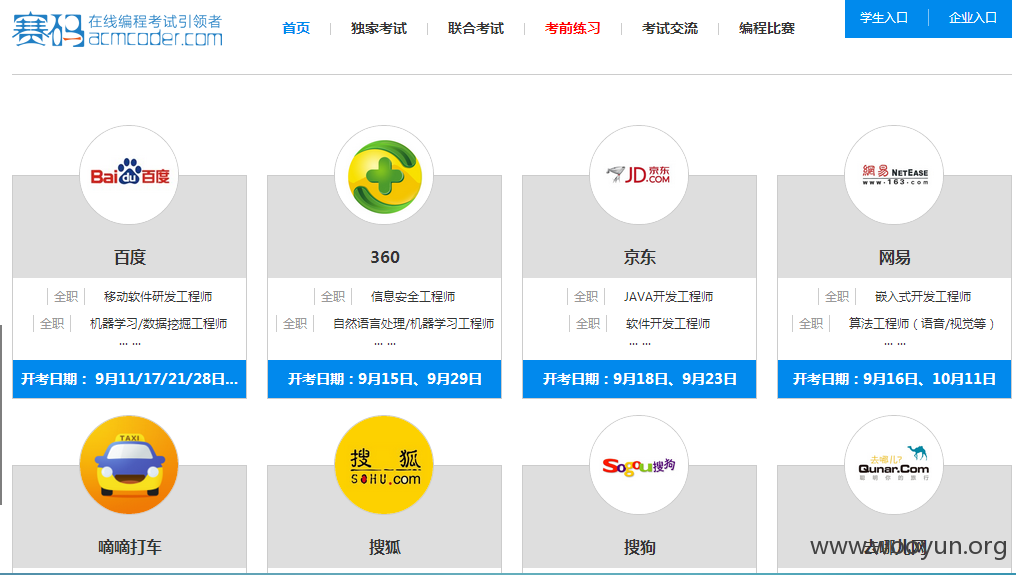Viewport: 1016px width, 575px height.
Task: Go to the 首页 navigation tab
Action: [x=296, y=29]
